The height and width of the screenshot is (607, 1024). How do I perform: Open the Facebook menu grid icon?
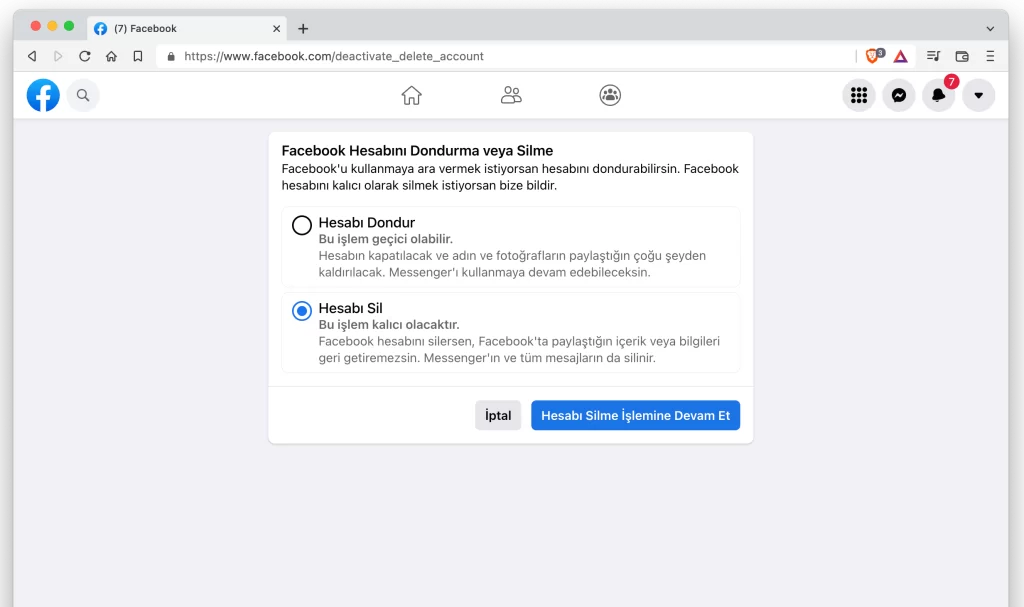coord(859,95)
